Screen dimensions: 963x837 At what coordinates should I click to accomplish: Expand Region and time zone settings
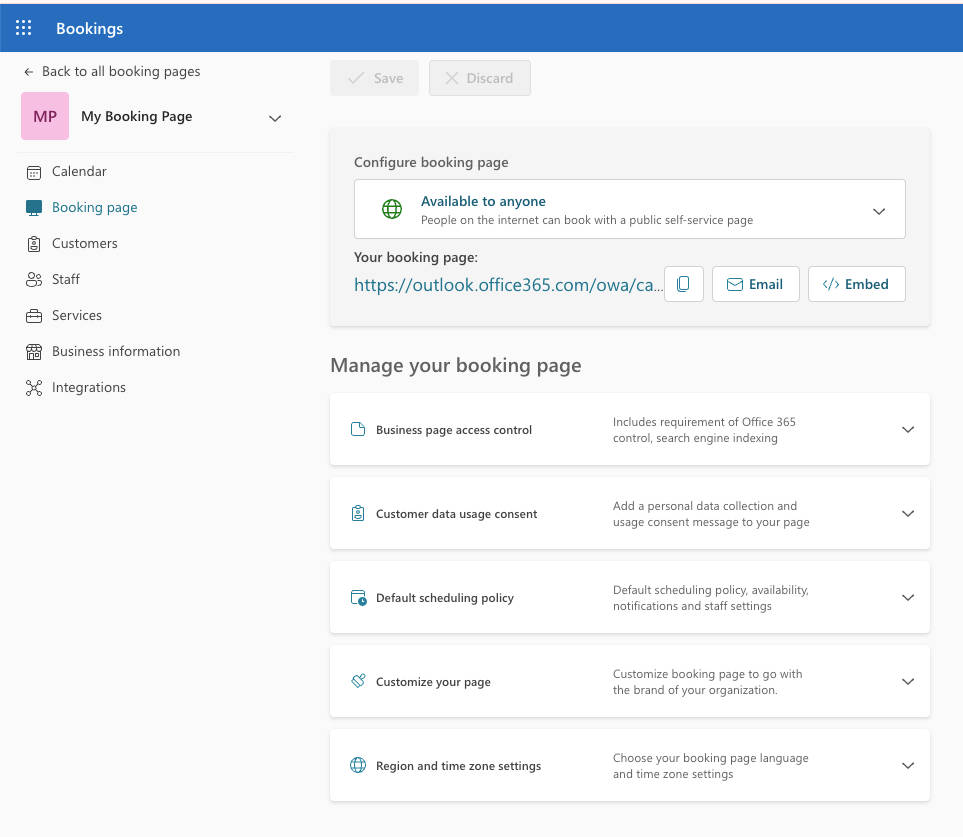(908, 765)
